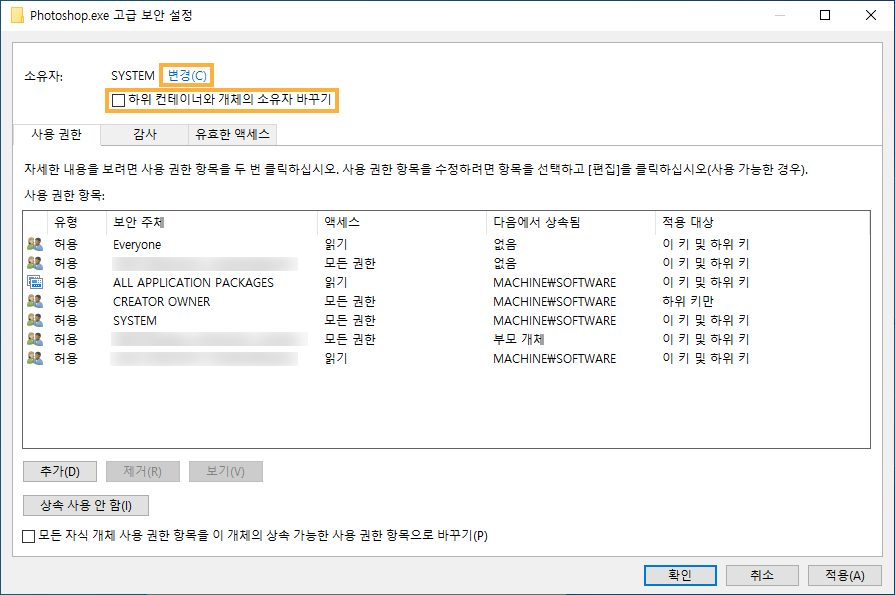The width and height of the screenshot is (895, 595).
Task: Check the 모든 자식 개체 사용 권한 checkbox
Action: 28,537
